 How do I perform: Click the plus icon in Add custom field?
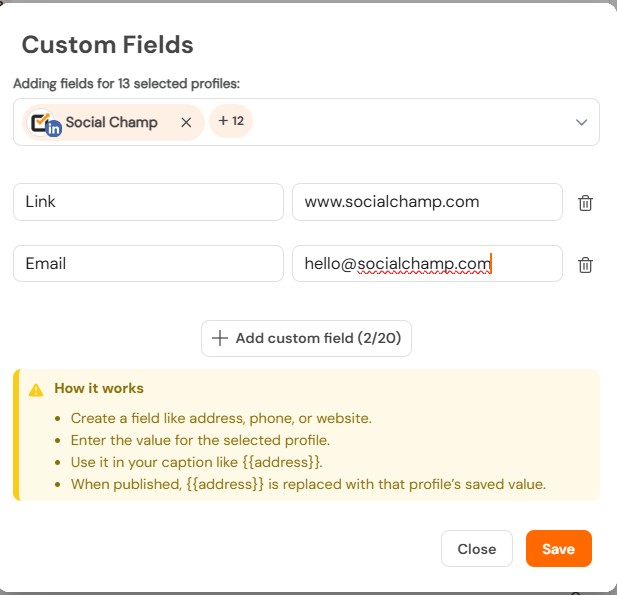220,338
